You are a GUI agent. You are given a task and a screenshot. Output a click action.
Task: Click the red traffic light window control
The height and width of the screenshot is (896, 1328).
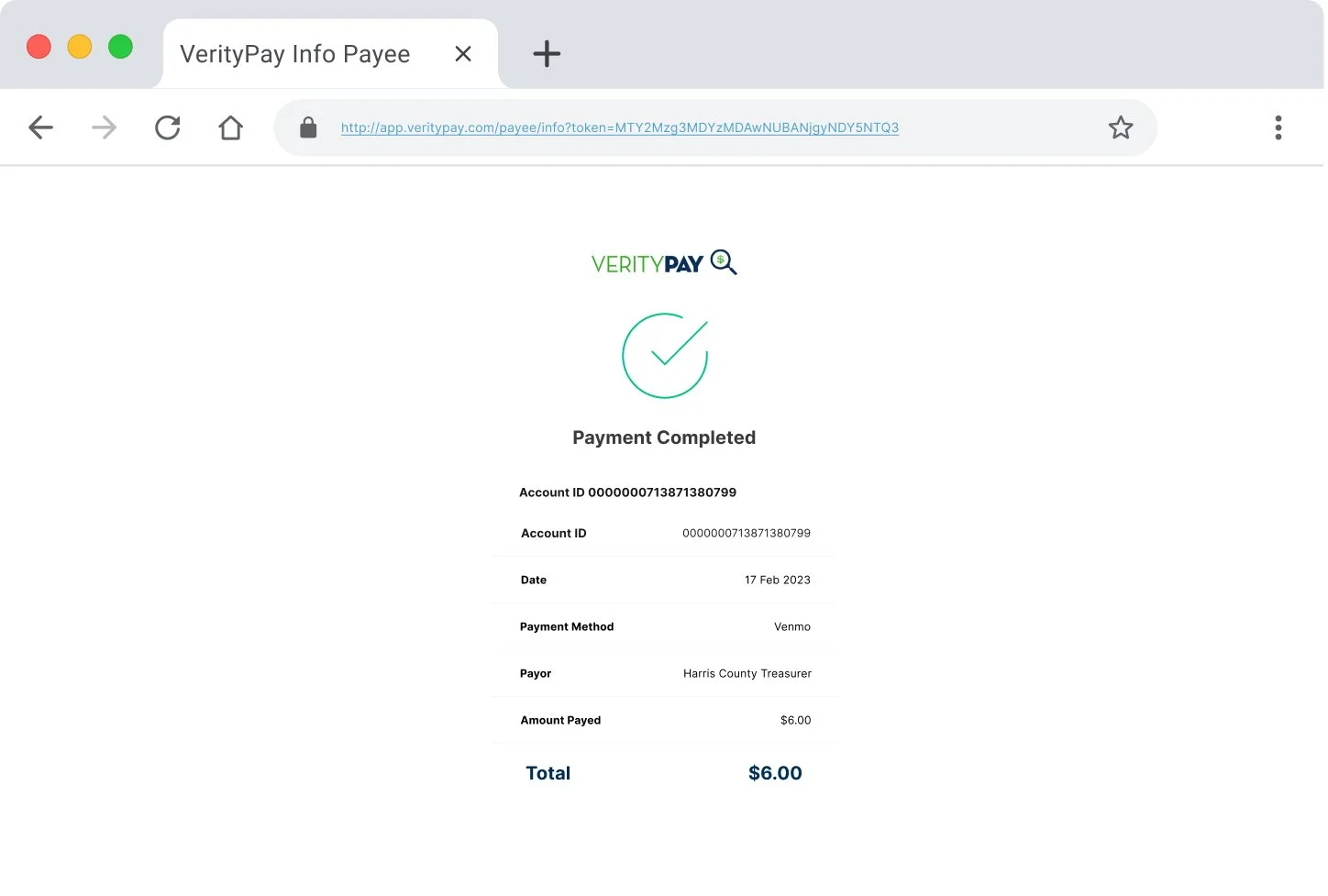tap(39, 46)
